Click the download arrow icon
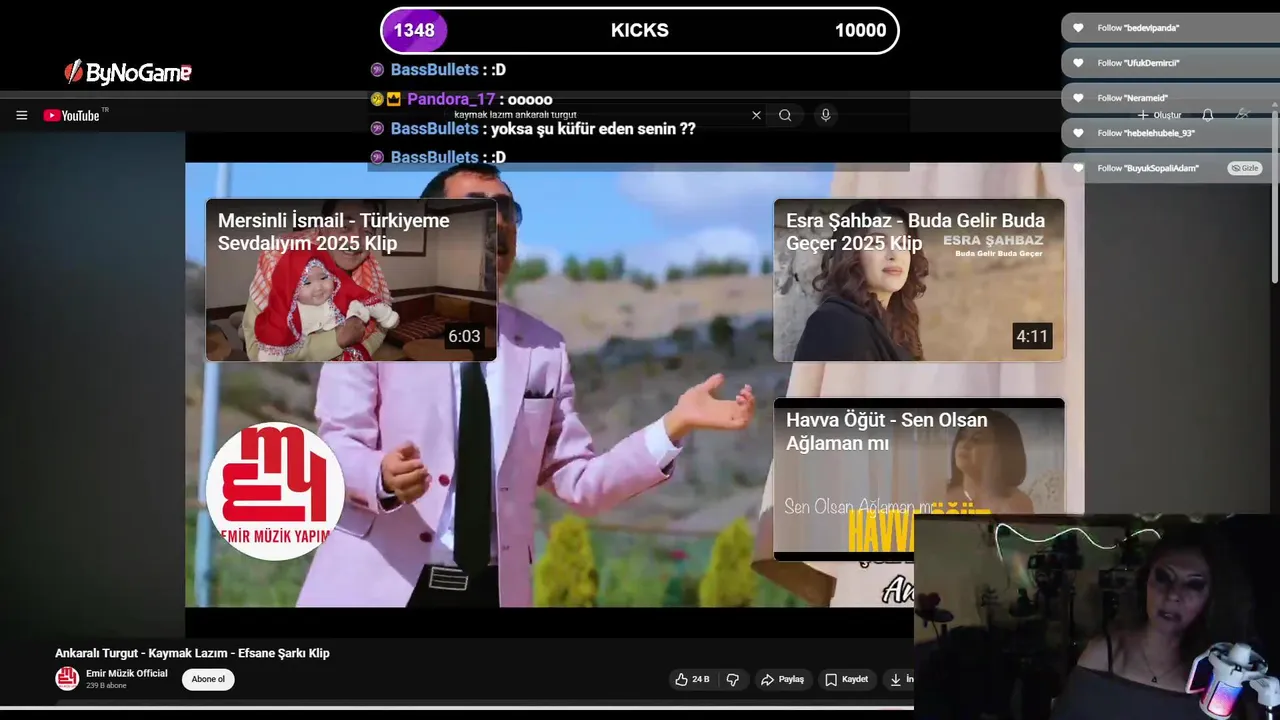1280x720 pixels. point(896,679)
